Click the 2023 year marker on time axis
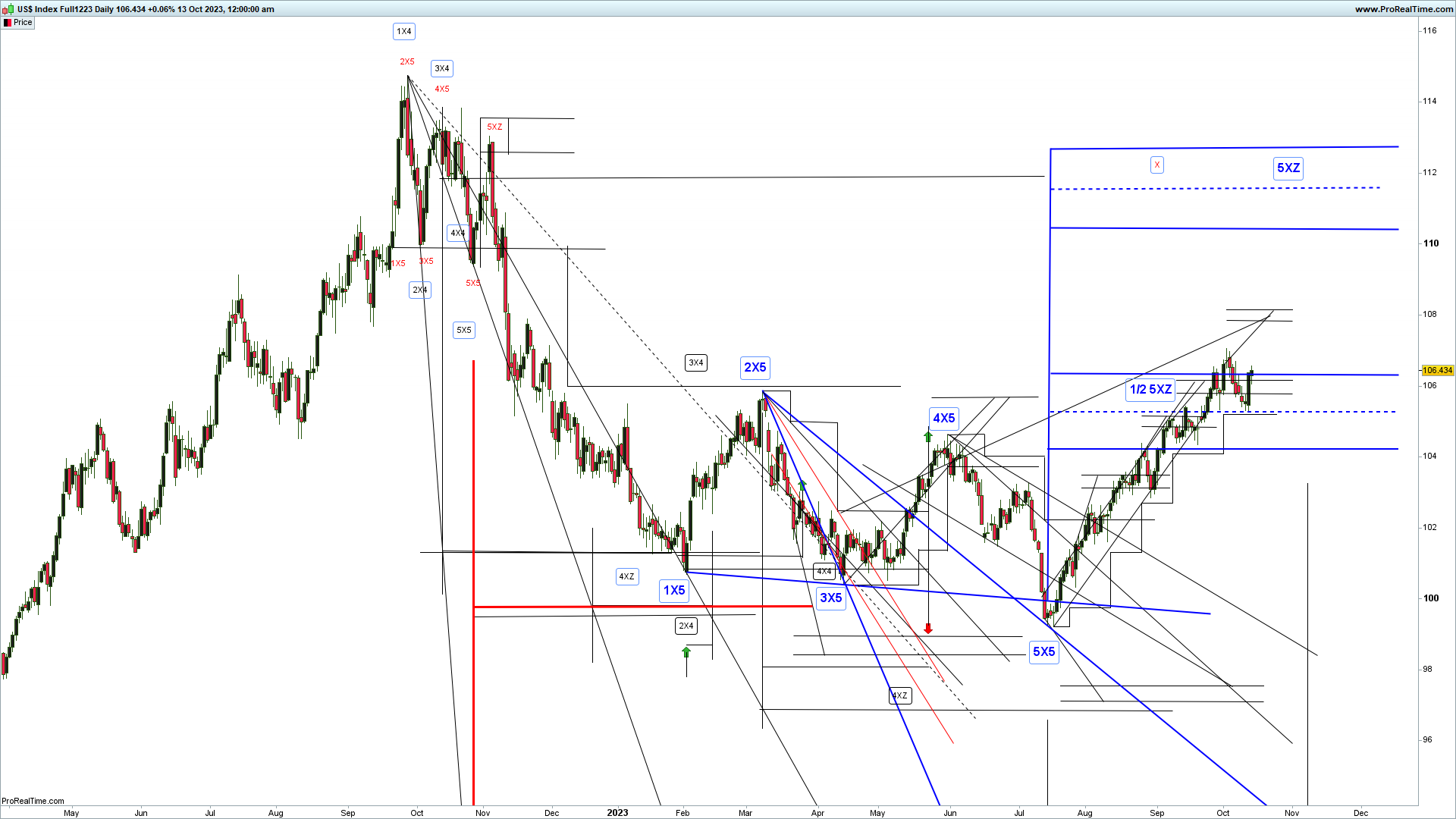1456x819 pixels. click(x=617, y=813)
